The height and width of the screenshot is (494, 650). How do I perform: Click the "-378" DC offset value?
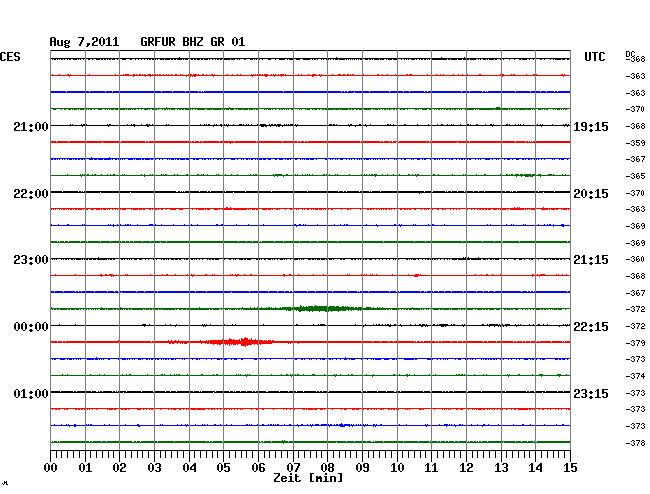point(635,443)
